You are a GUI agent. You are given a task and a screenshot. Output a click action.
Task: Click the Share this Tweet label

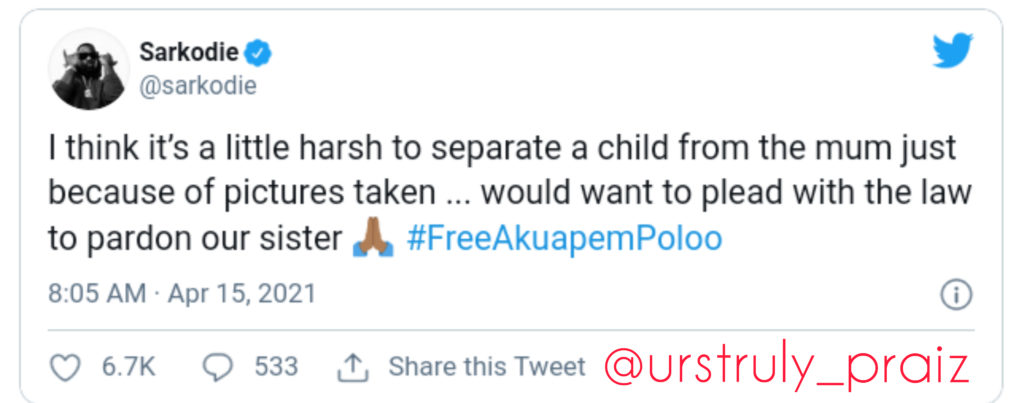487,368
